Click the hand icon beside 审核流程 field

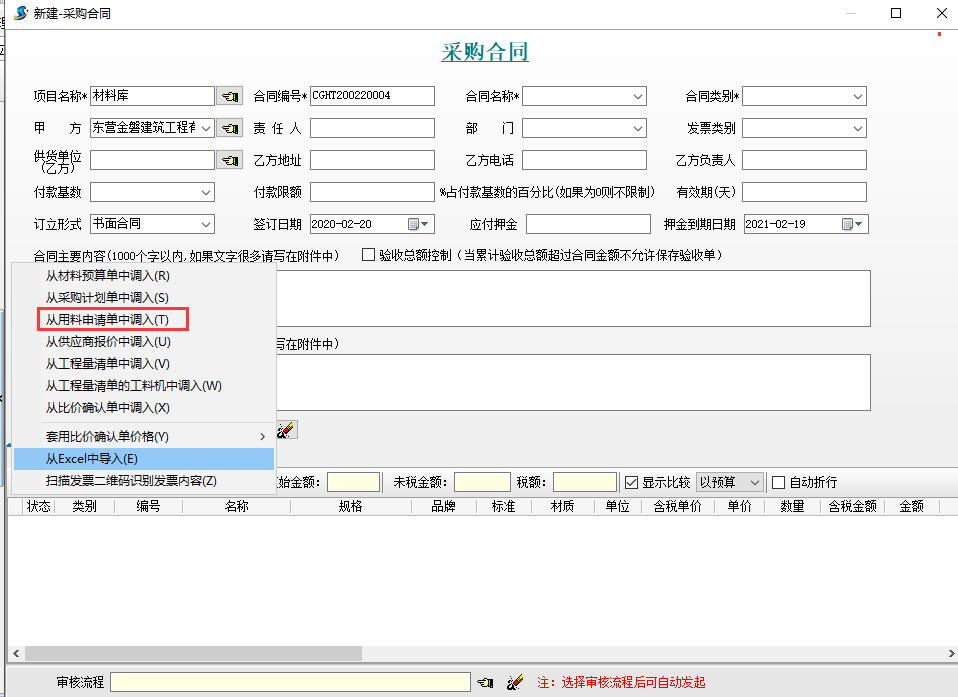click(x=485, y=682)
